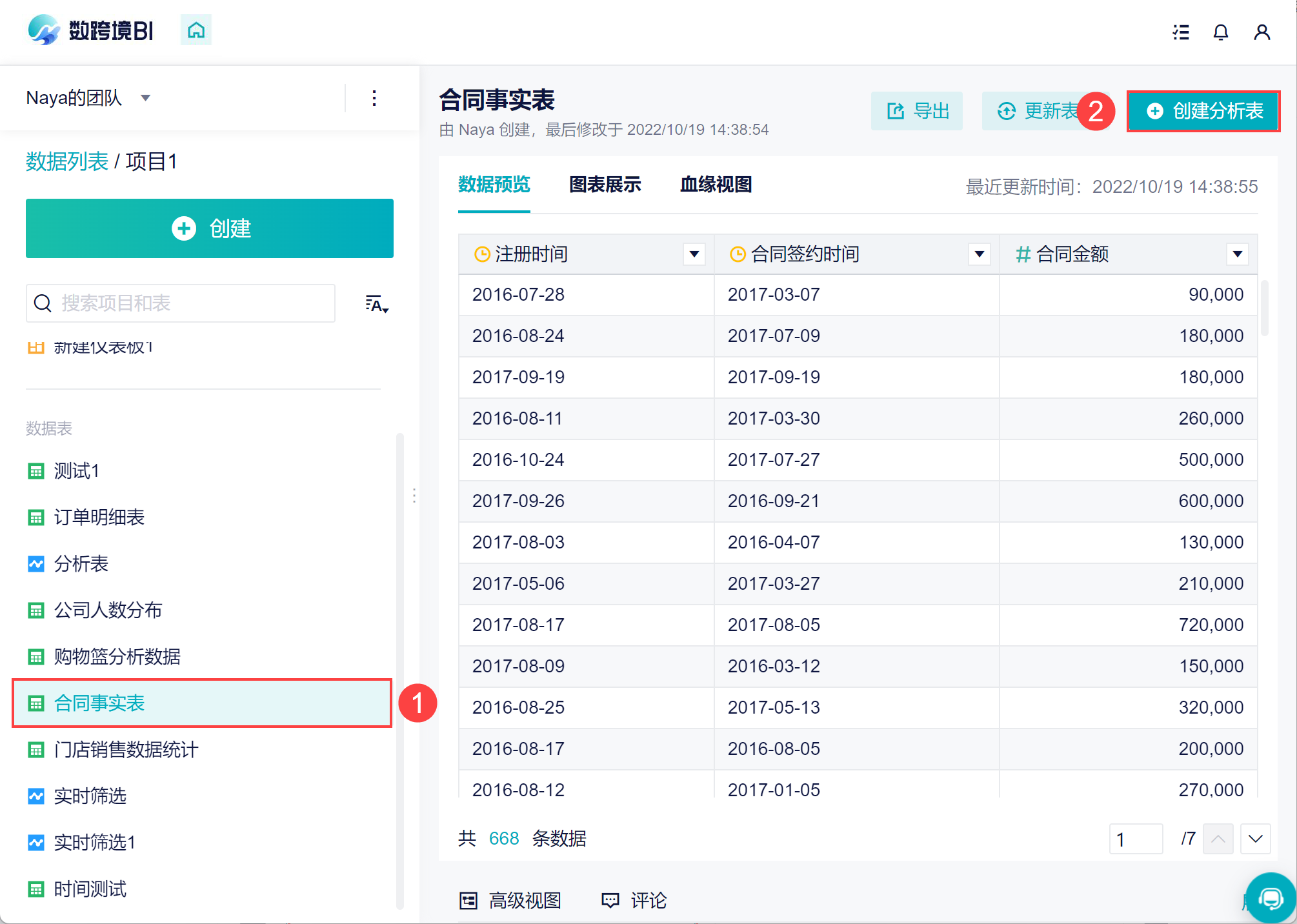Click the 创建分析表 button

click(x=1203, y=111)
